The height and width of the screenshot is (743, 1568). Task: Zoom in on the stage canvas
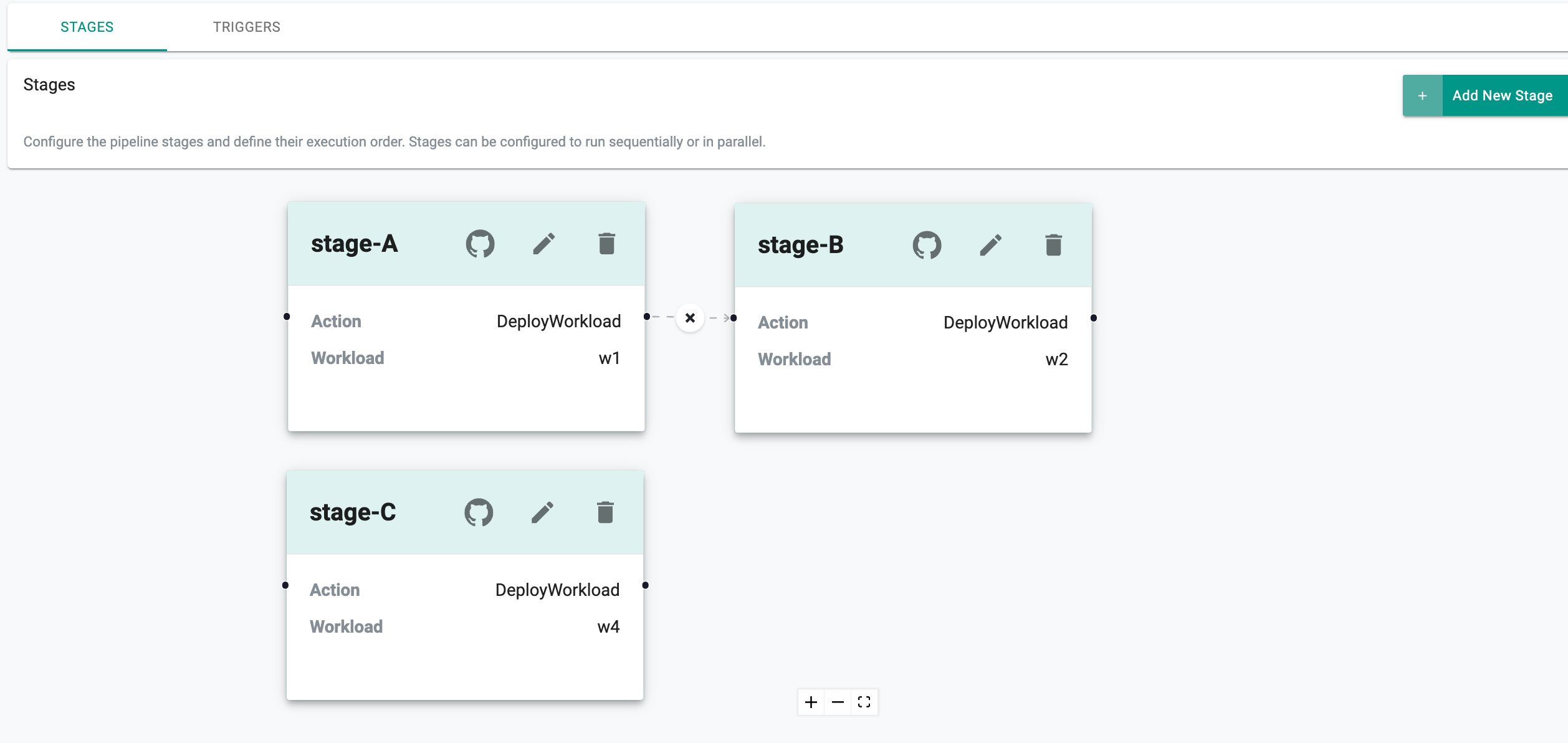point(811,702)
